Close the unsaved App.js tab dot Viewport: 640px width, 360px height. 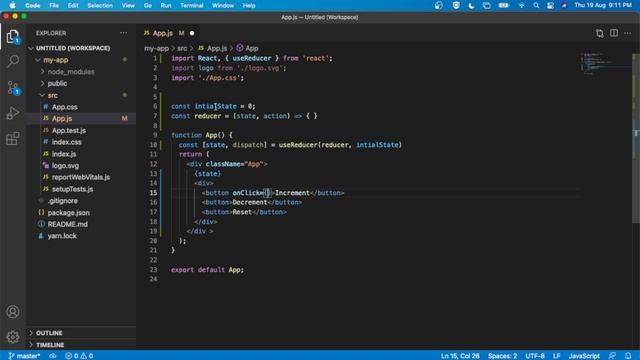(192, 33)
